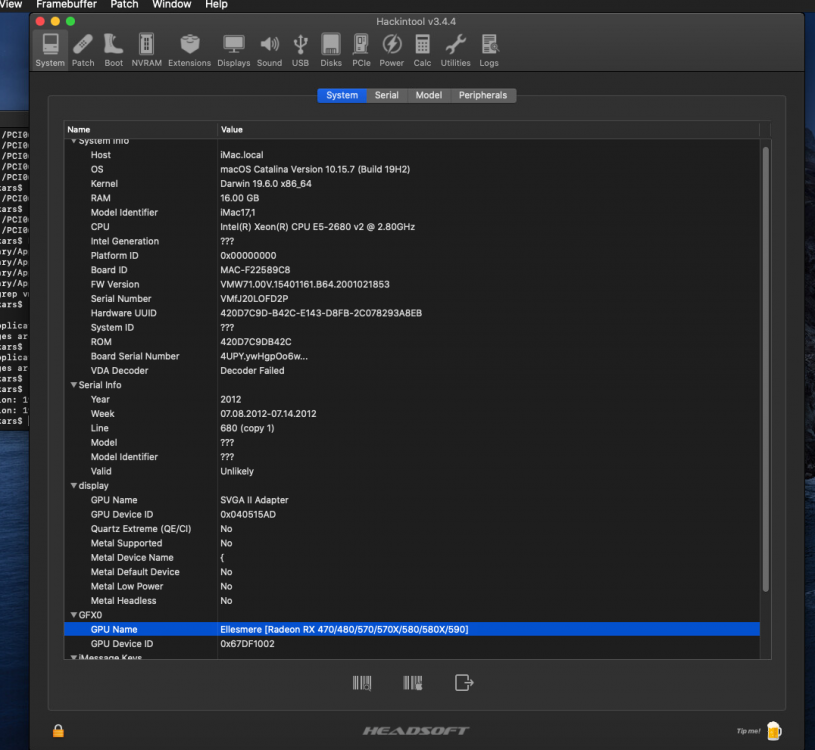This screenshot has width=815, height=750.
Task: Open the Patch menu in the menu bar
Action: pyautogui.click(x=124, y=5)
